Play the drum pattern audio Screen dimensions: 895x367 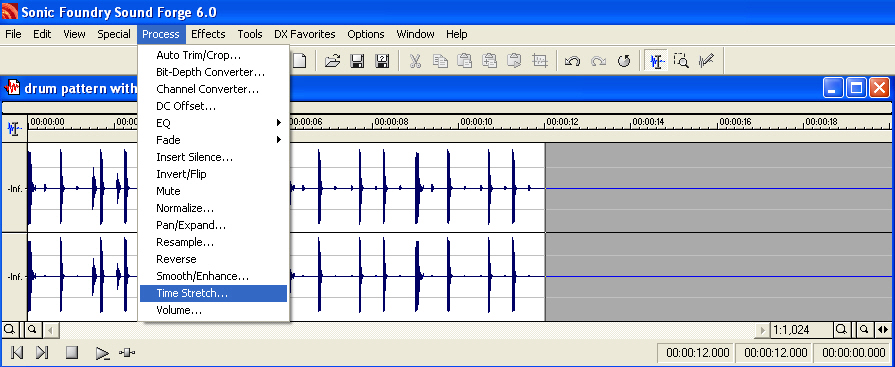click(102, 353)
